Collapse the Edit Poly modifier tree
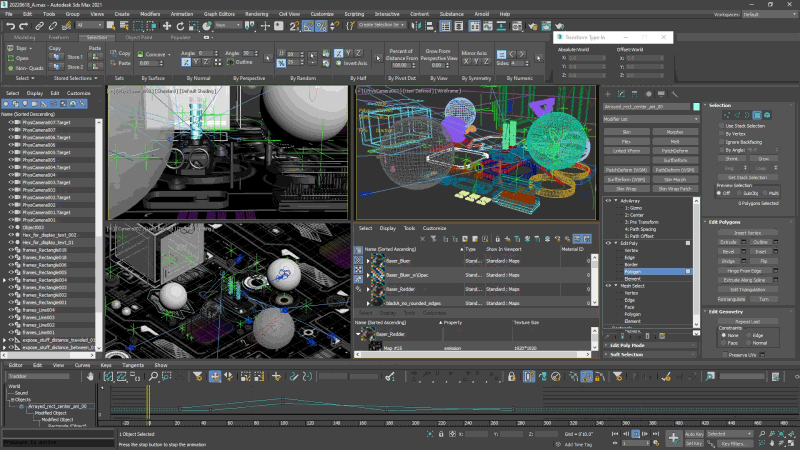The width and height of the screenshot is (800, 450). coord(616,243)
